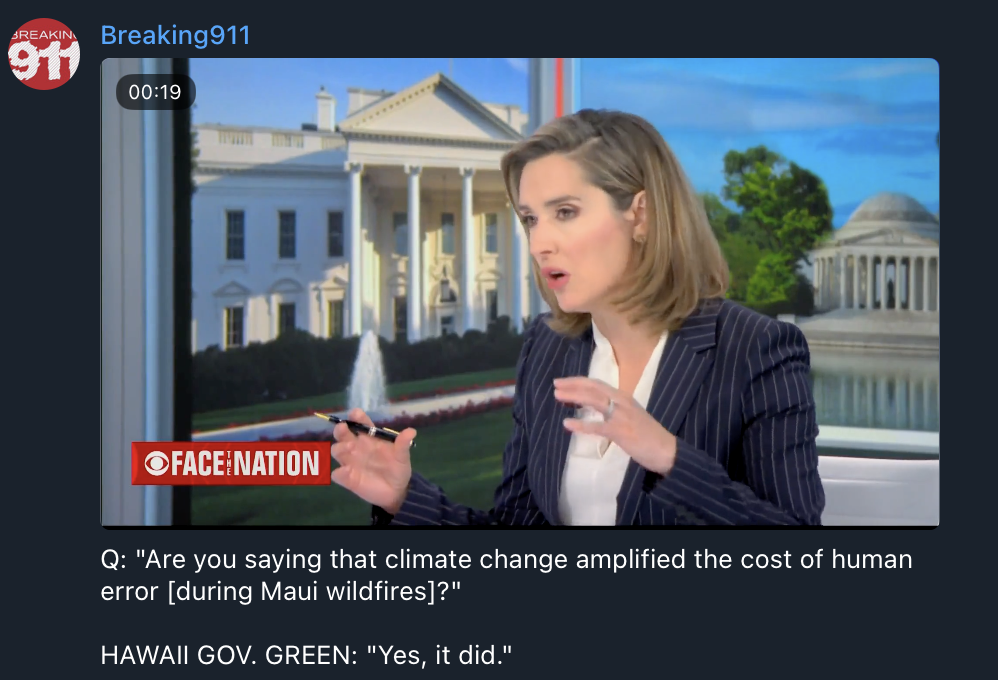Screen dimensions: 998x680
Task: Click the Hawaii Gov. Green reply line
Action: click(x=306, y=655)
